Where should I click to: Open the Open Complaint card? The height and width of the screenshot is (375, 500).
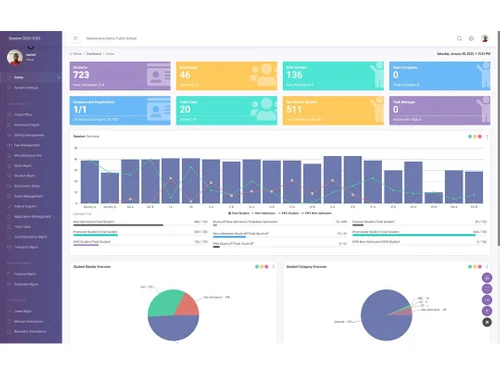tap(440, 76)
